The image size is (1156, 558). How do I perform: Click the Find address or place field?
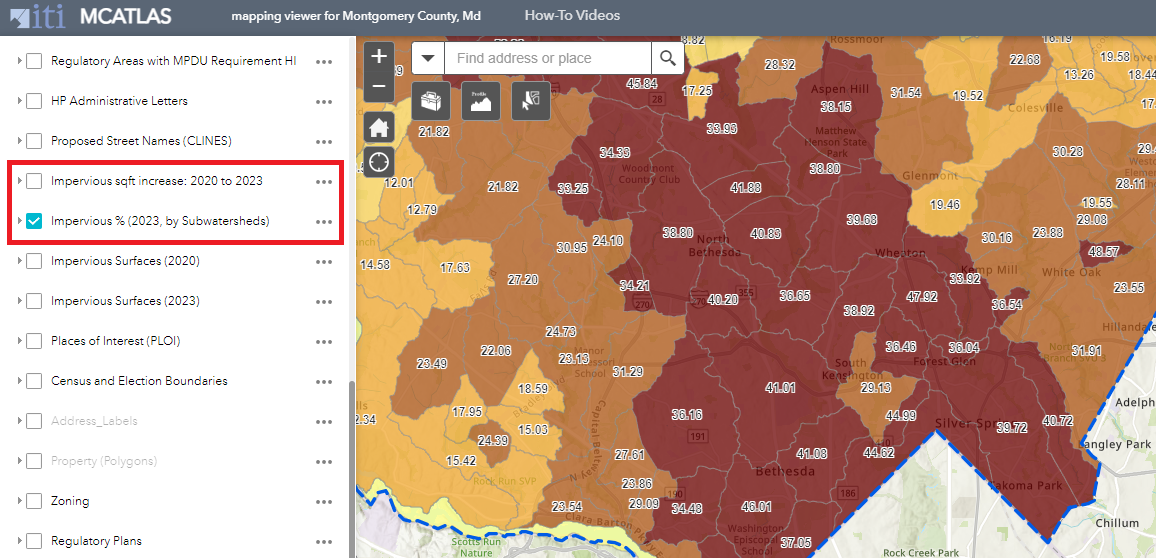tap(548, 58)
